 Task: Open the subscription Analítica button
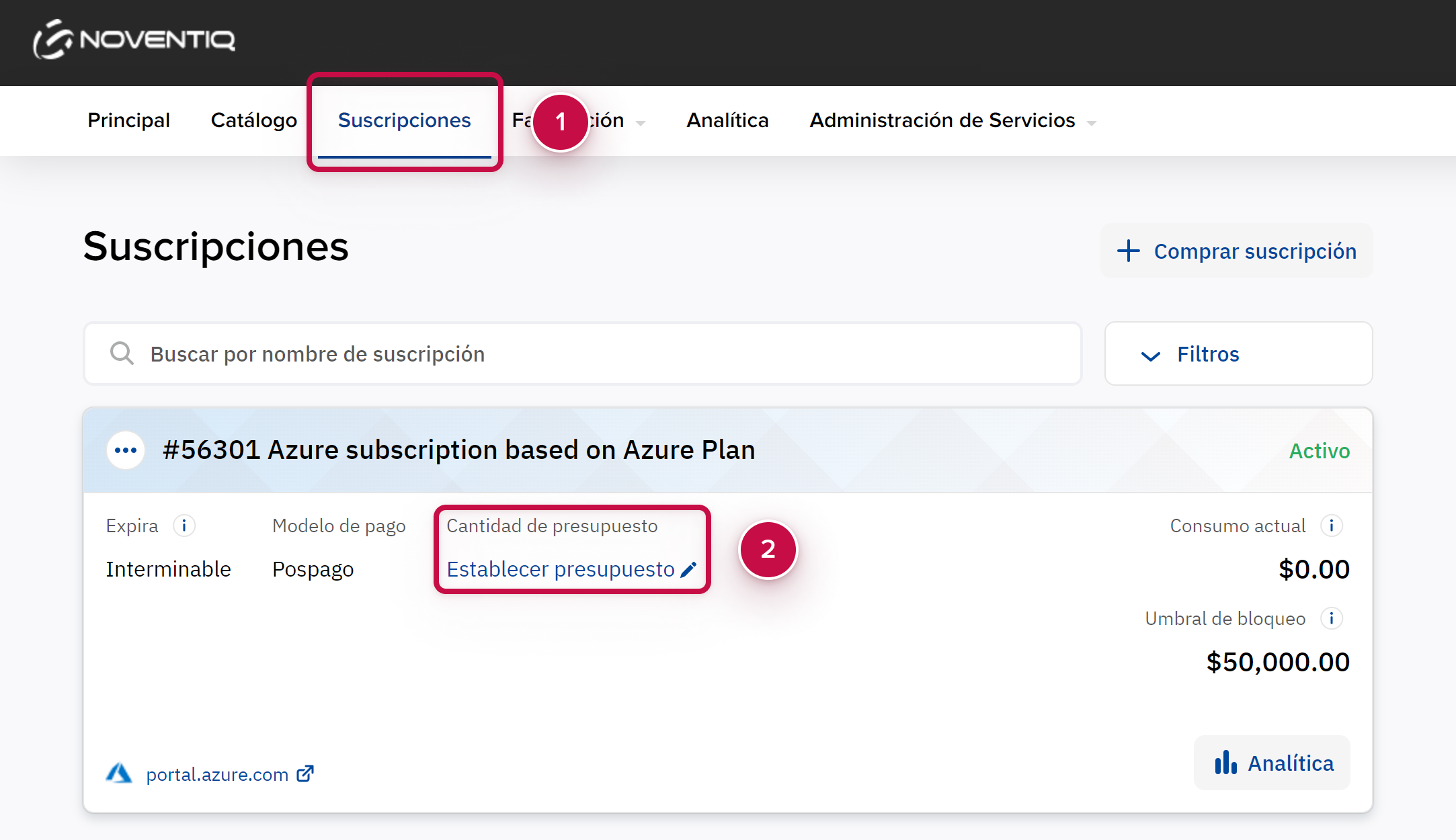coord(1272,763)
